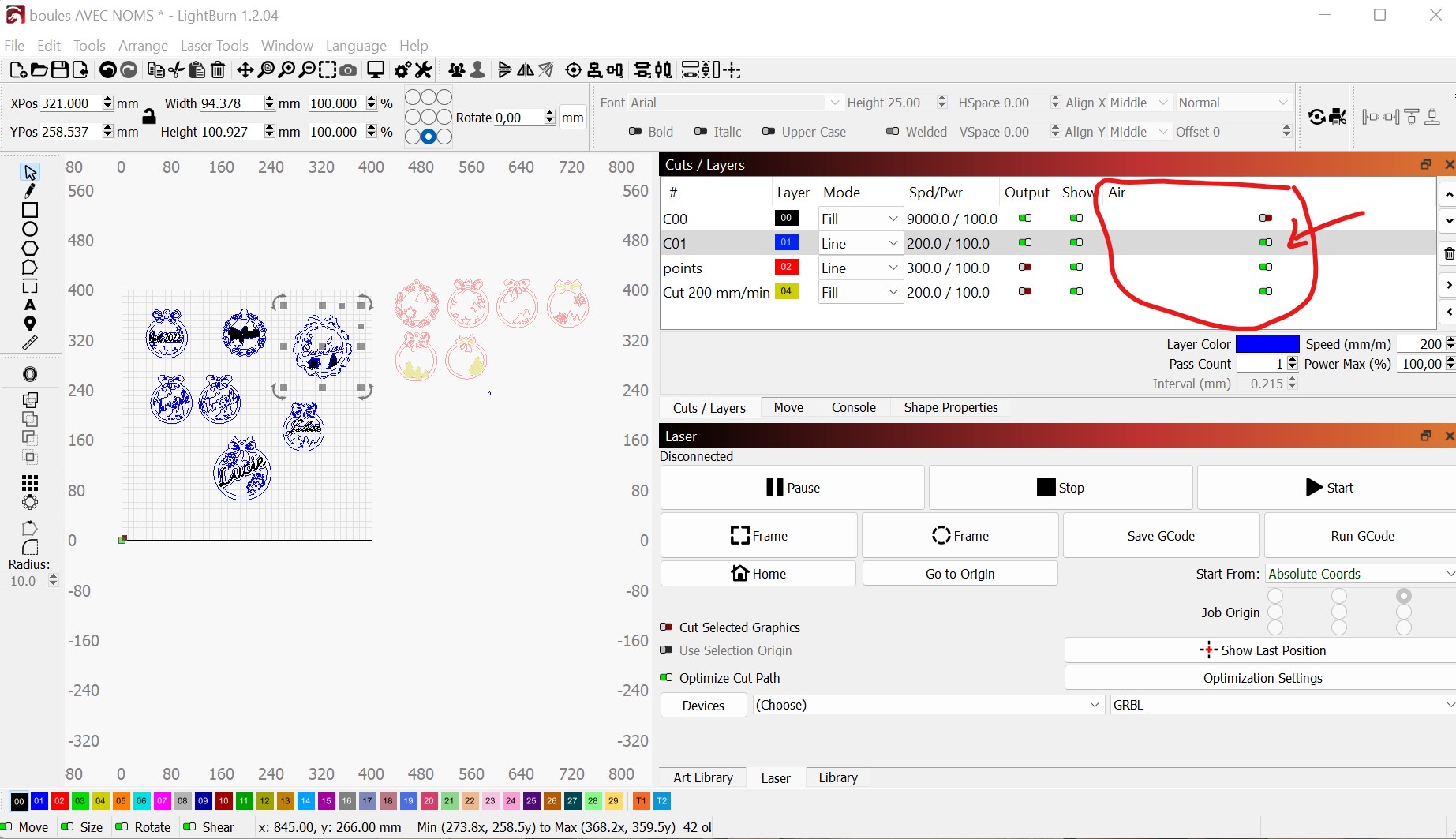Click the Optimization Settings button
The height and width of the screenshot is (839, 1456).
click(1262, 678)
